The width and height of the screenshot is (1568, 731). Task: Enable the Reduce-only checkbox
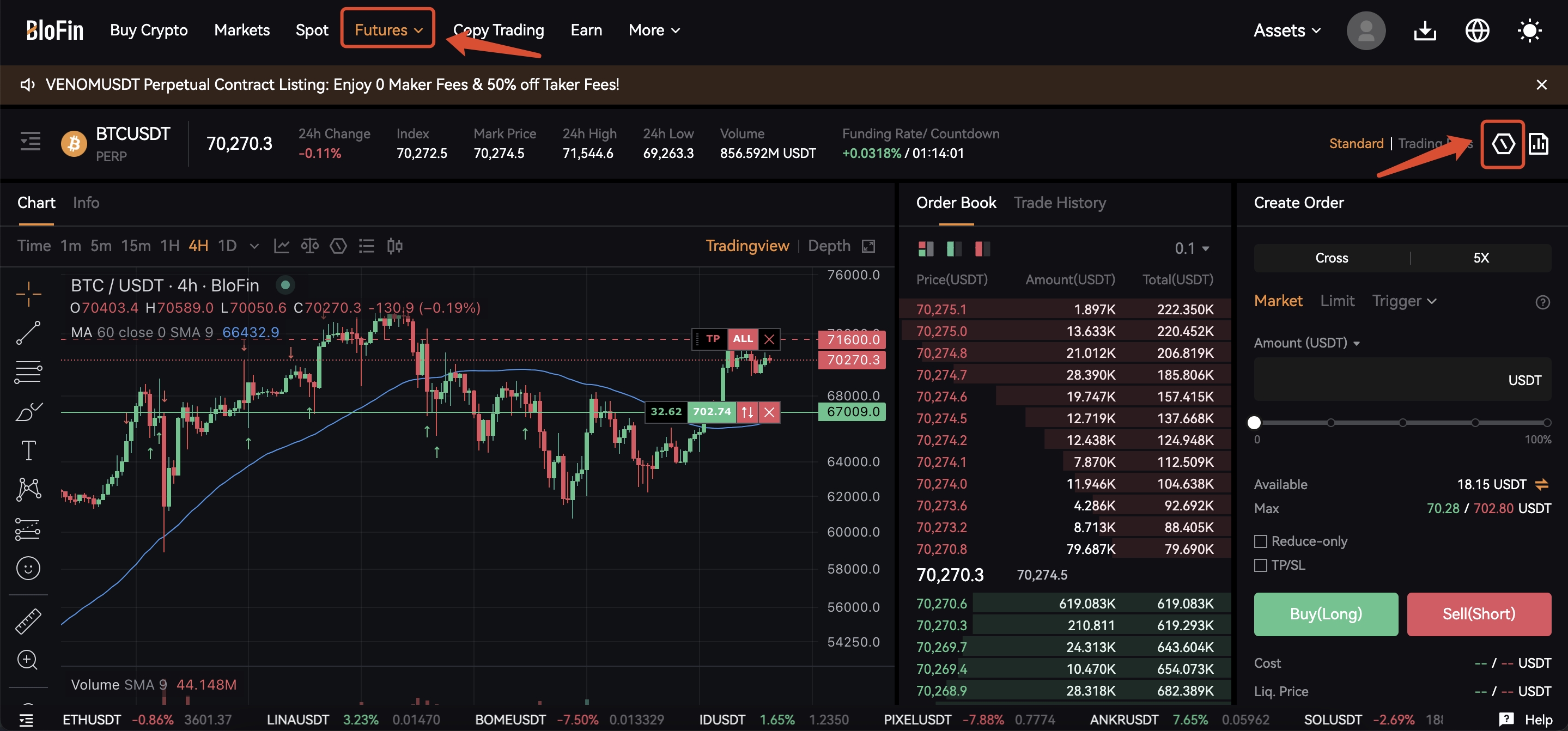tap(1261, 541)
